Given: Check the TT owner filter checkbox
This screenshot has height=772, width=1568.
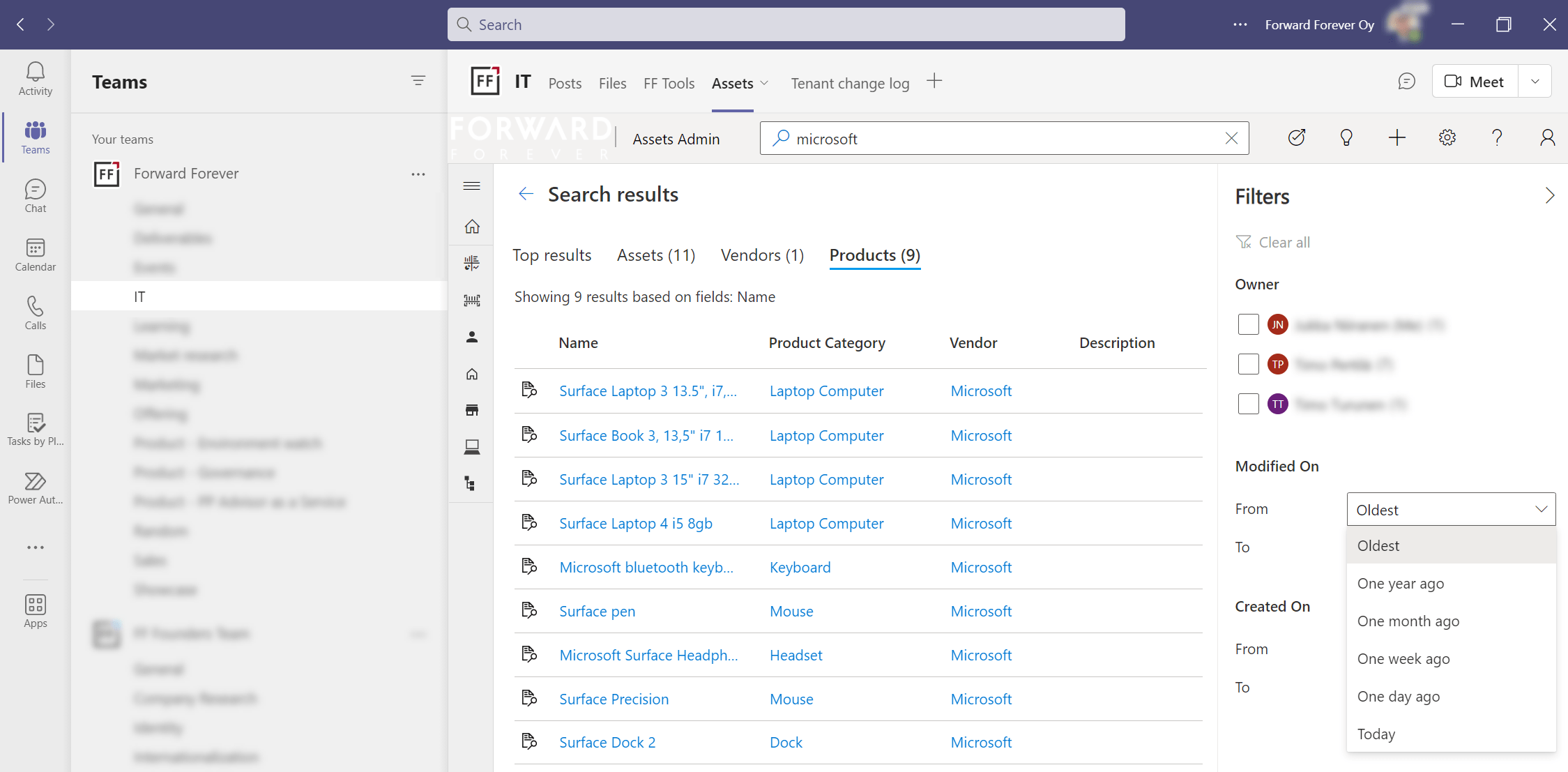Looking at the screenshot, I should [1248, 404].
